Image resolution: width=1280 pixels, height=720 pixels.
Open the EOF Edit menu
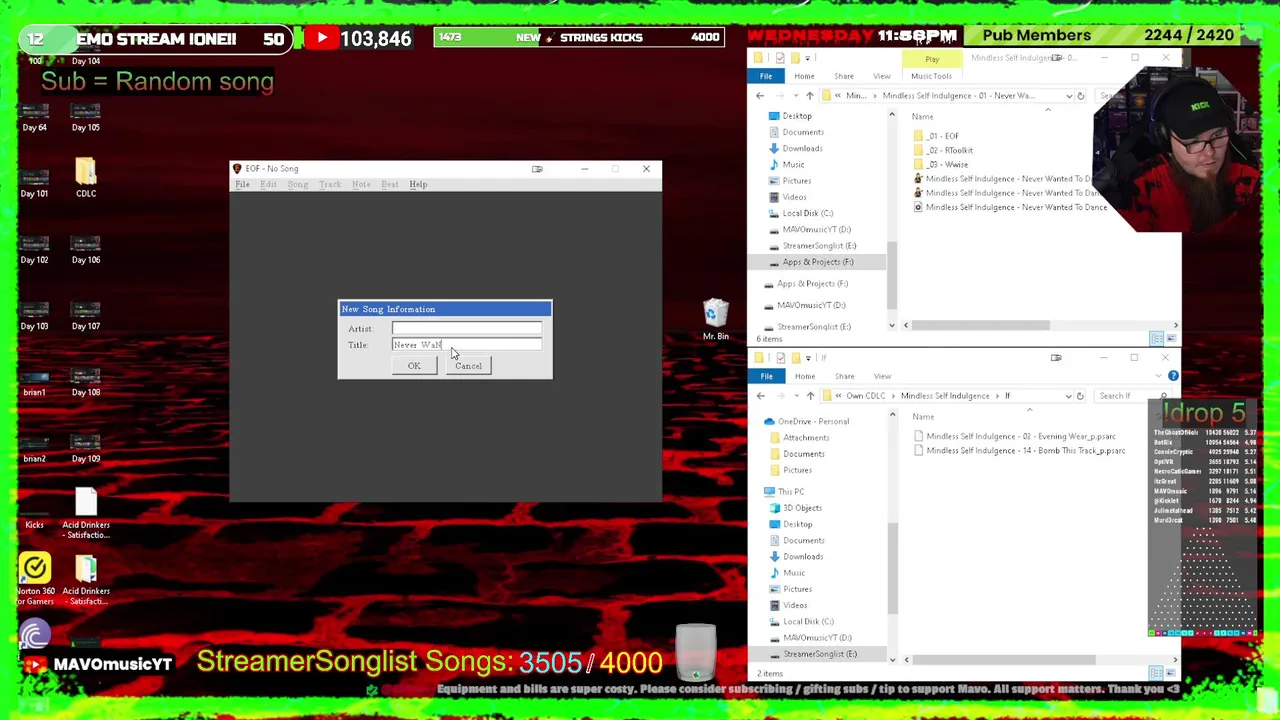click(268, 184)
